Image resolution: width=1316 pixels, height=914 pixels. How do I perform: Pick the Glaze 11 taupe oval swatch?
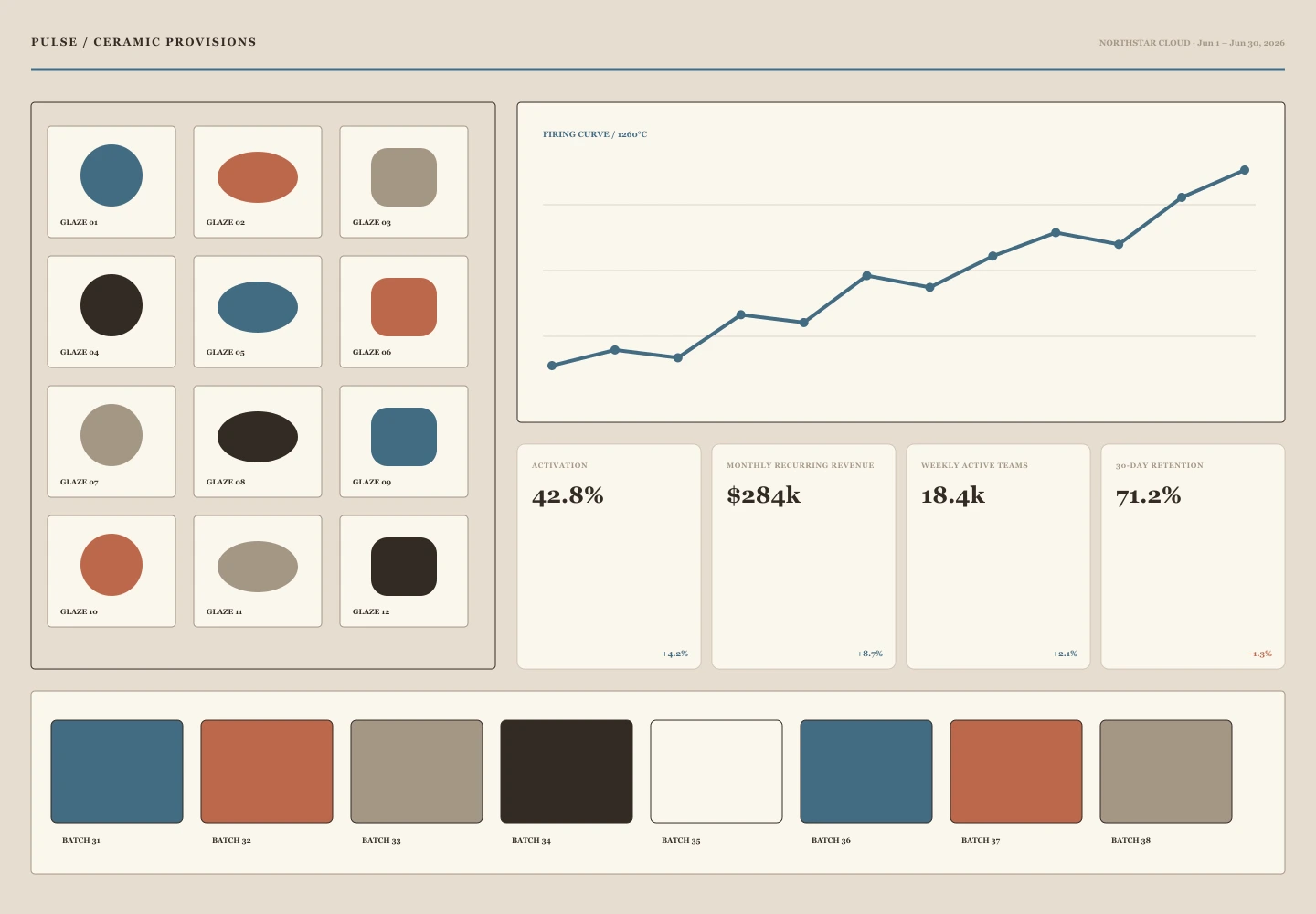[x=258, y=567]
